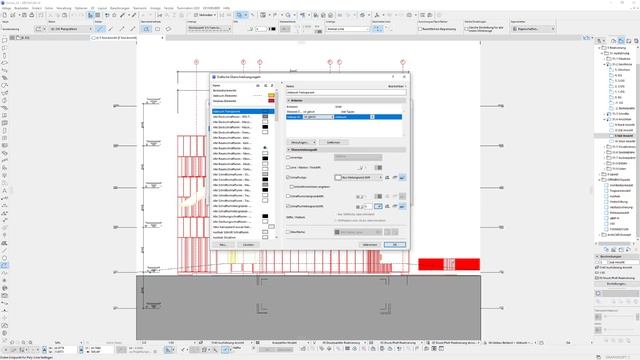Open the Ablage menu
This screenshot has height=360, width=640.
click(x=6, y=8)
